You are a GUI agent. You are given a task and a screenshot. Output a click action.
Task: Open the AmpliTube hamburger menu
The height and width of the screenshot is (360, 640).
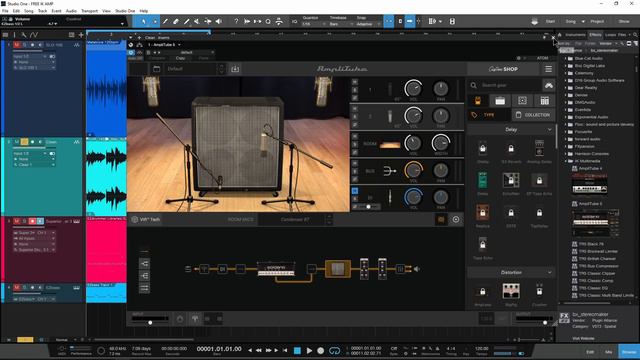[548, 69]
